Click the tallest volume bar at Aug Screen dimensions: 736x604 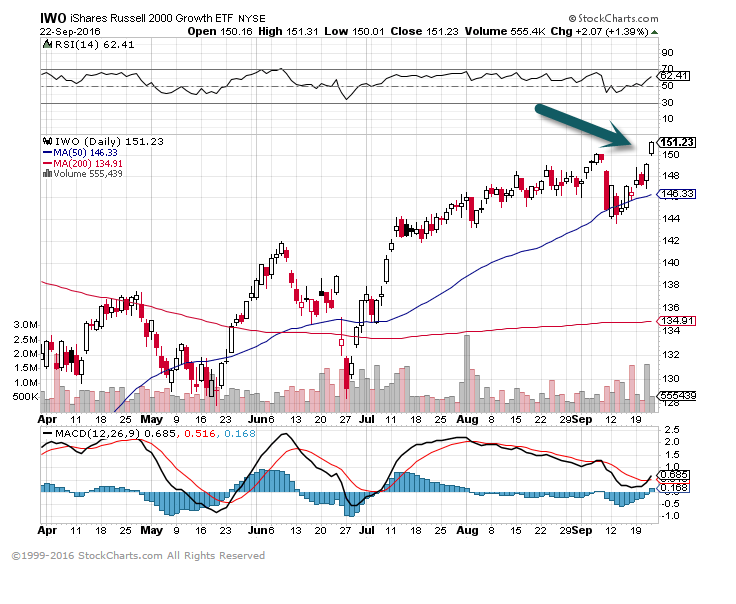tap(467, 374)
